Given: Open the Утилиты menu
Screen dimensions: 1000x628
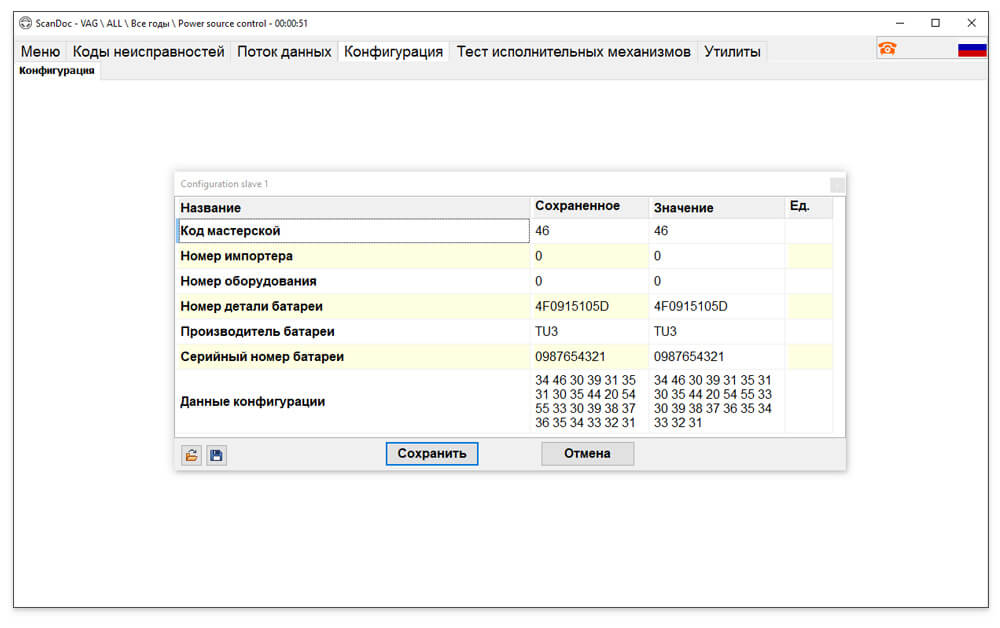Looking at the screenshot, I should pyautogui.click(x=732, y=52).
